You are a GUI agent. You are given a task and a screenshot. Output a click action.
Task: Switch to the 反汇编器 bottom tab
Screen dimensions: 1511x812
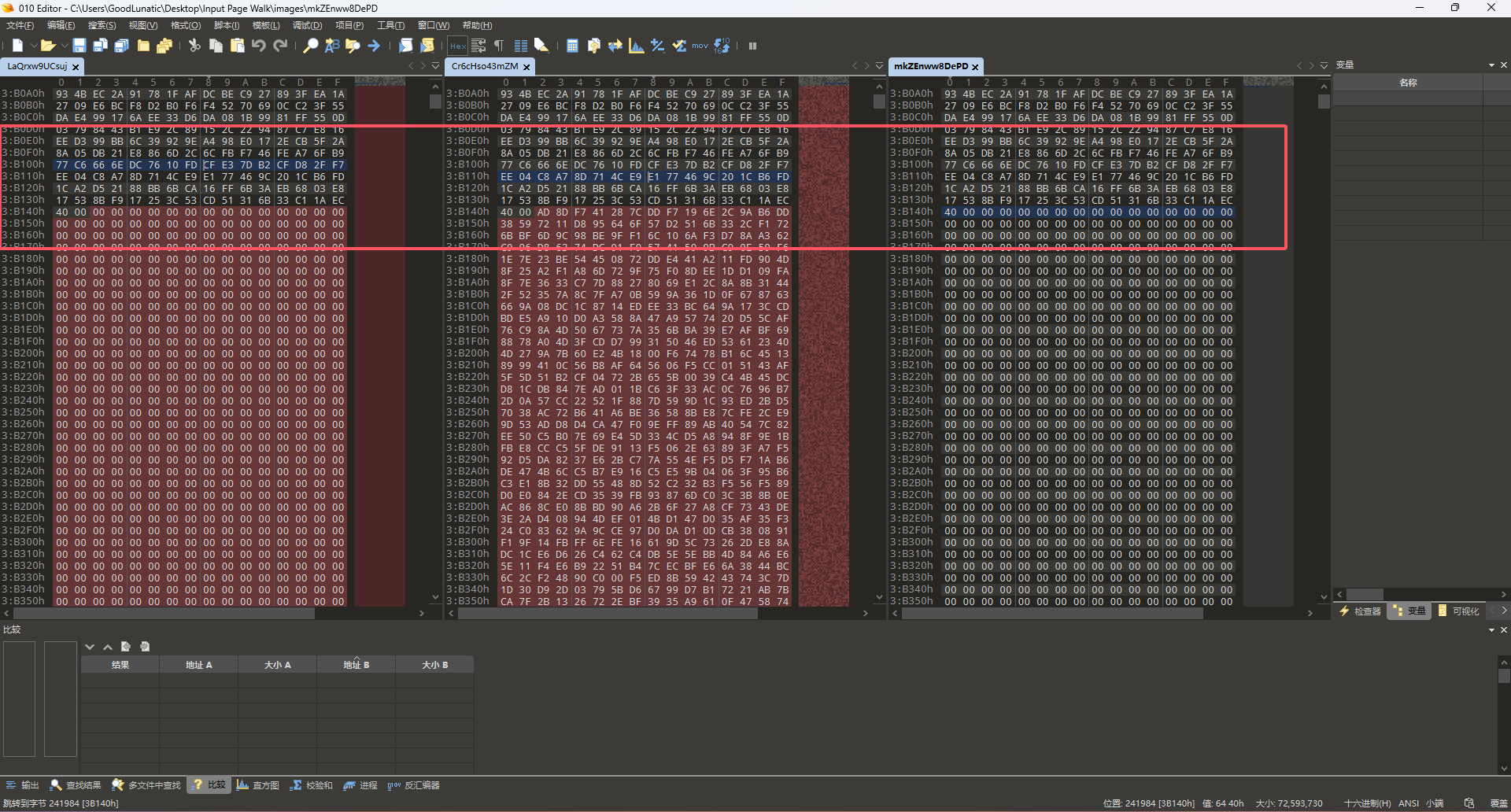coord(414,785)
